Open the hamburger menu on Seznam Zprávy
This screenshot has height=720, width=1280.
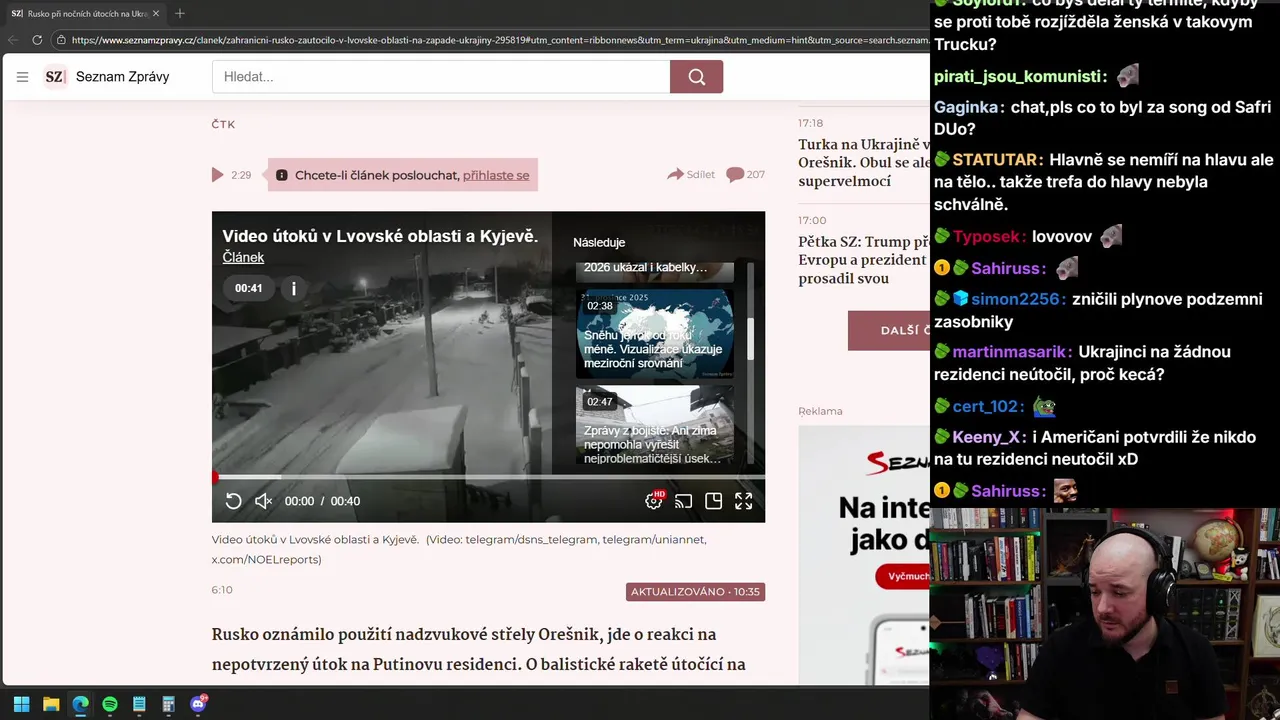pos(22,77)
